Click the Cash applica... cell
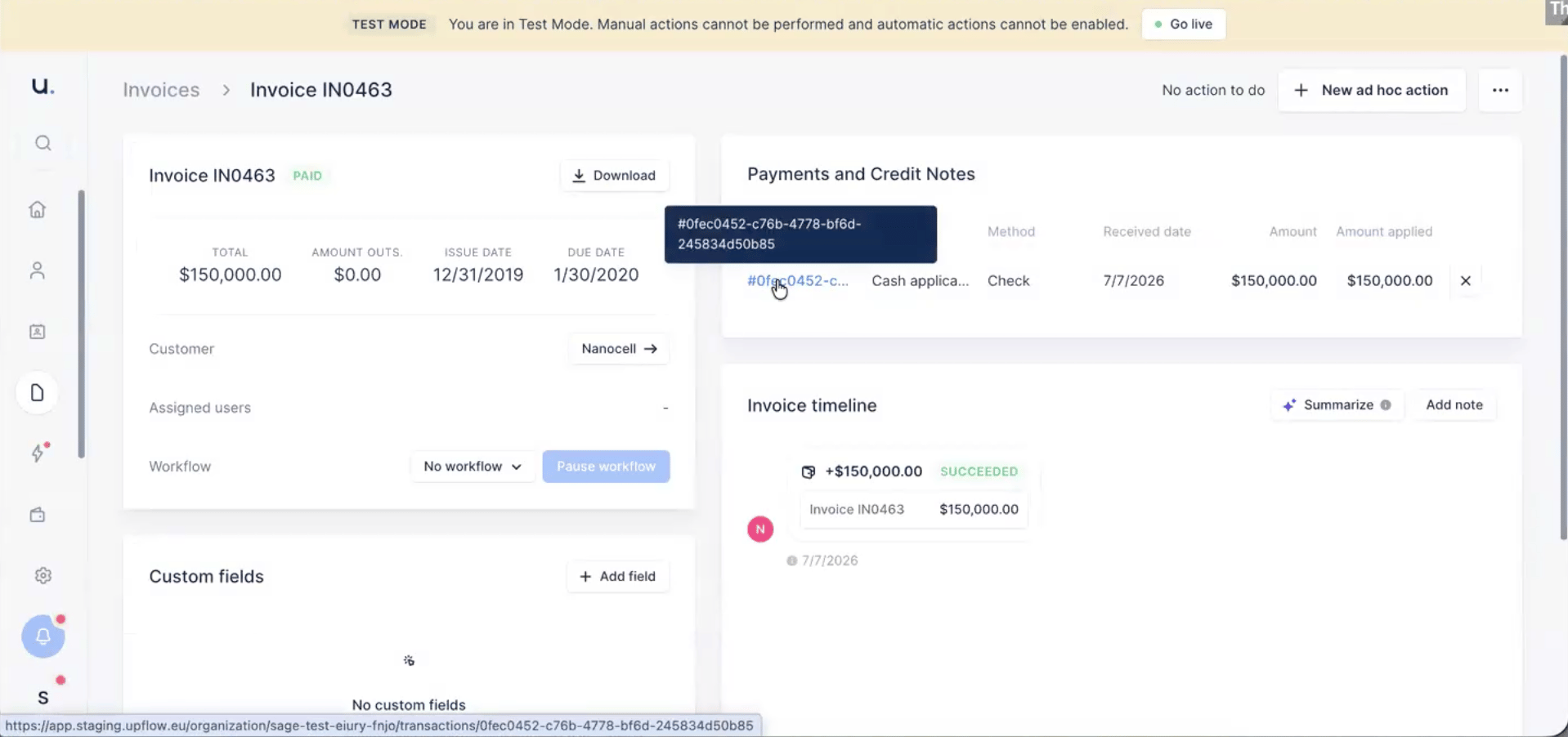1568x737 pixels. pos(920,280)
